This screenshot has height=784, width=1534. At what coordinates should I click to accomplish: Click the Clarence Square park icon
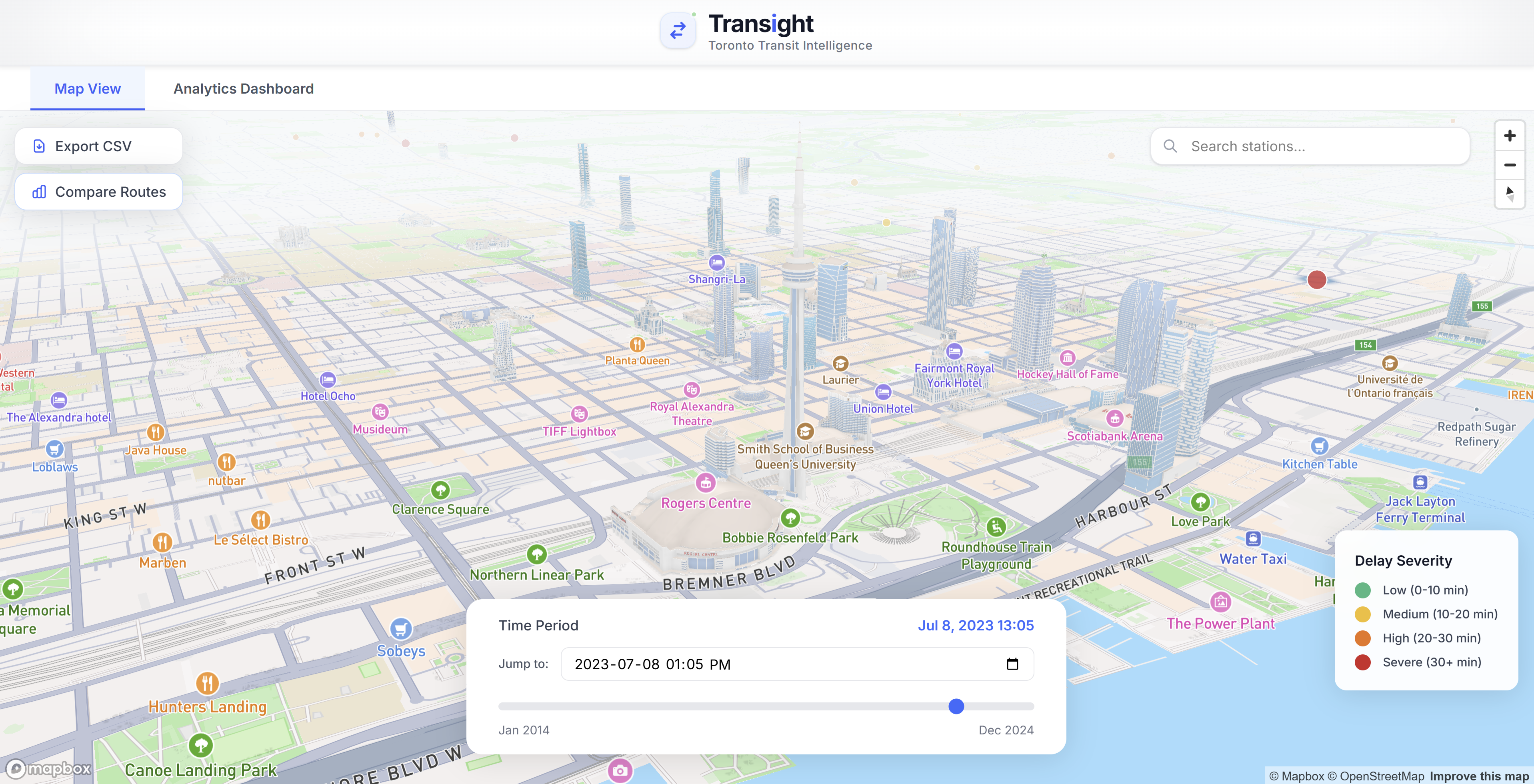[440, 490]
